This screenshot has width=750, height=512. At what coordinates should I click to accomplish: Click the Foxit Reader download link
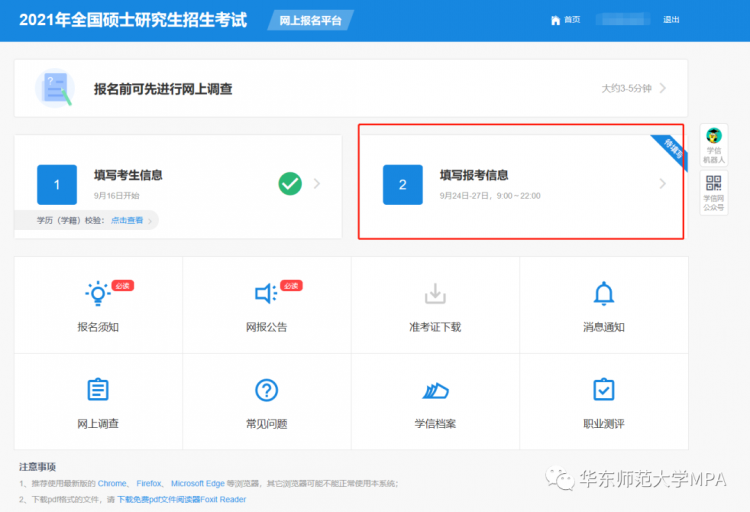(x=182, y=499)
